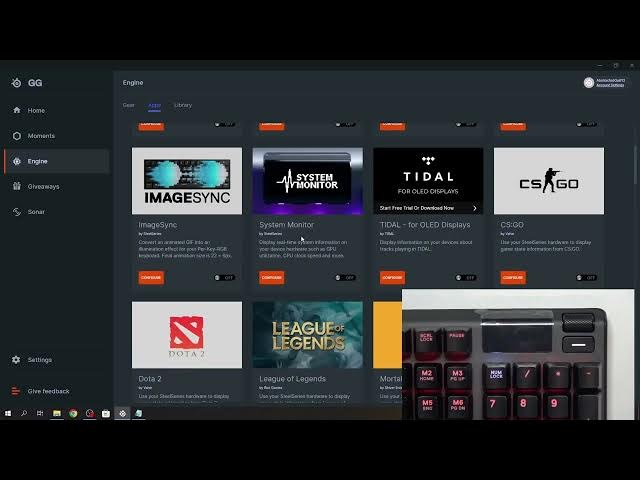Image resolution: width=640 pixels, height=480 pixels.
Task: Click the Engine page heading
Action: tap(133, 82)
